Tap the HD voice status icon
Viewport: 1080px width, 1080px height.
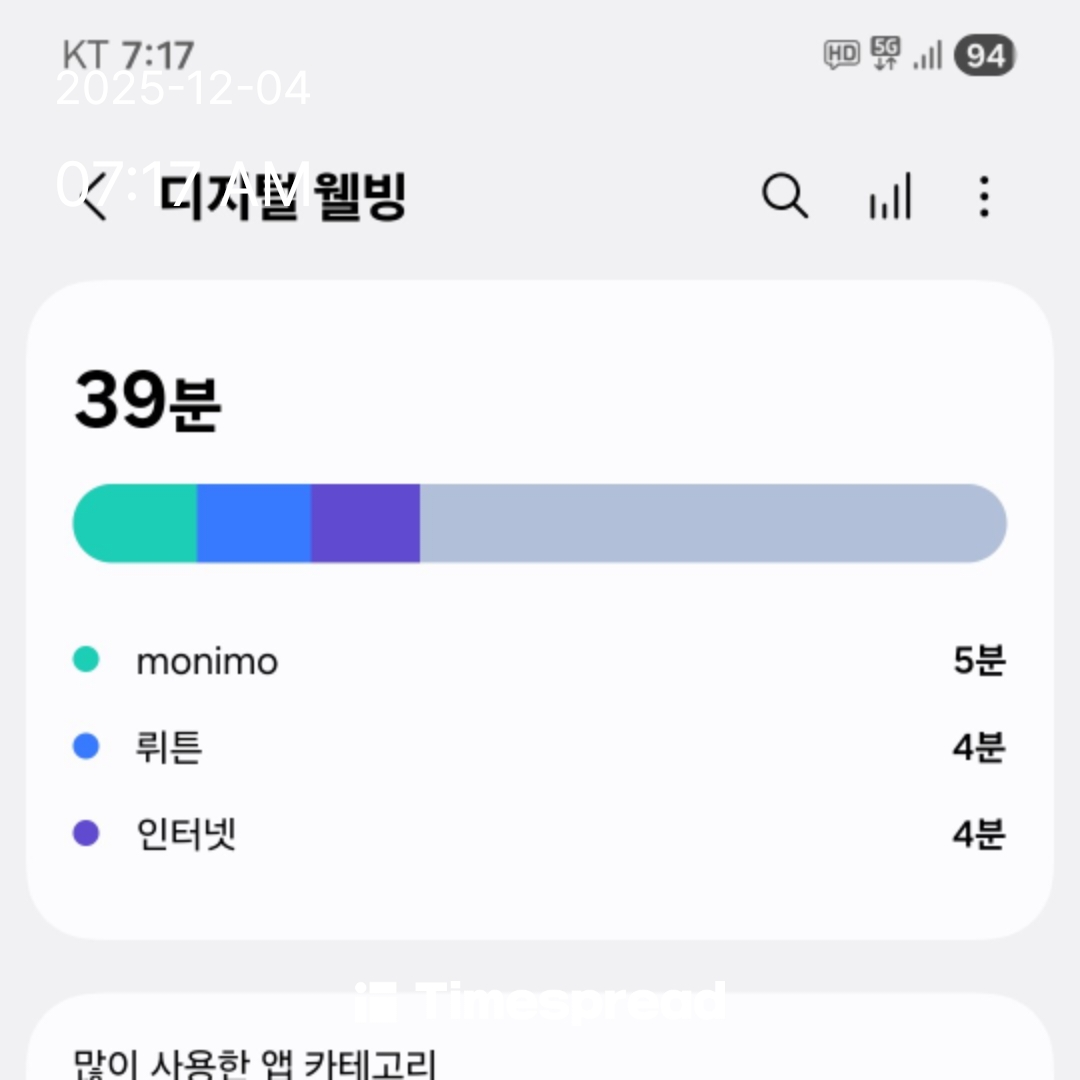pos(841,54)
